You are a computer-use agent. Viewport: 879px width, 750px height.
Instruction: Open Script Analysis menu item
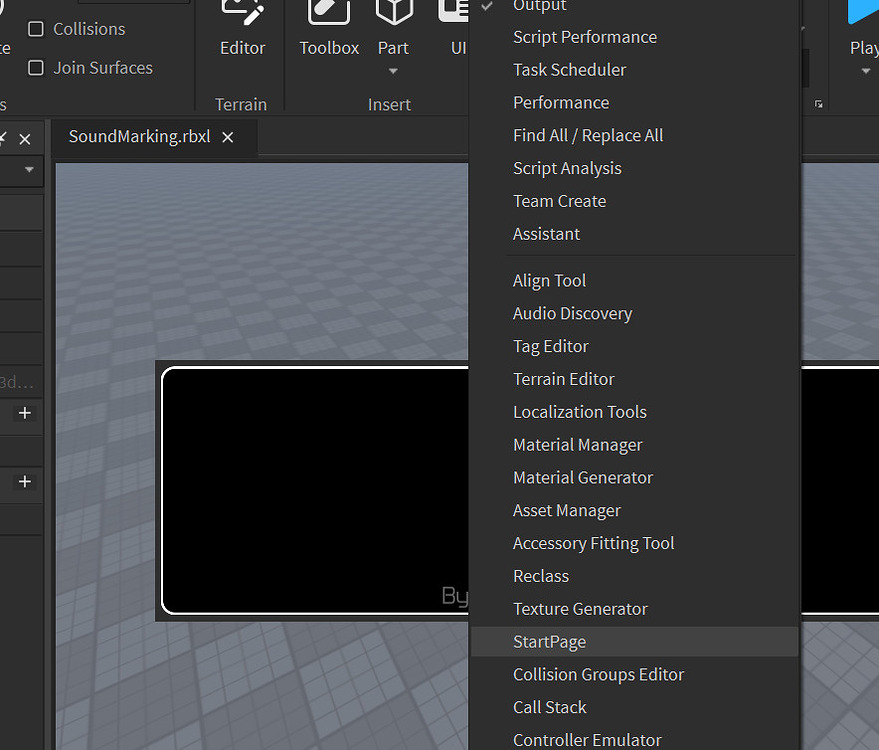pos(634,168)
